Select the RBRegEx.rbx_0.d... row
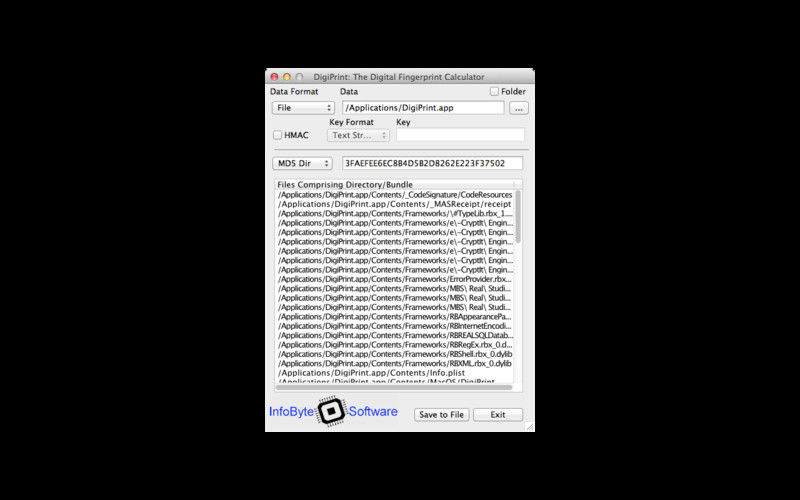Image resolution: width=800 pixels, height=500 pixels. [395, 345]
